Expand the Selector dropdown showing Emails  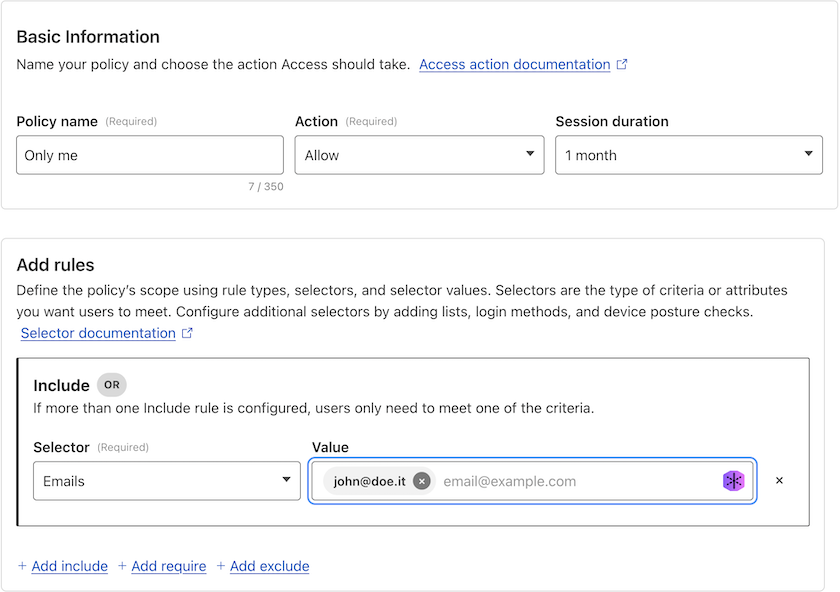coord(166,481)
